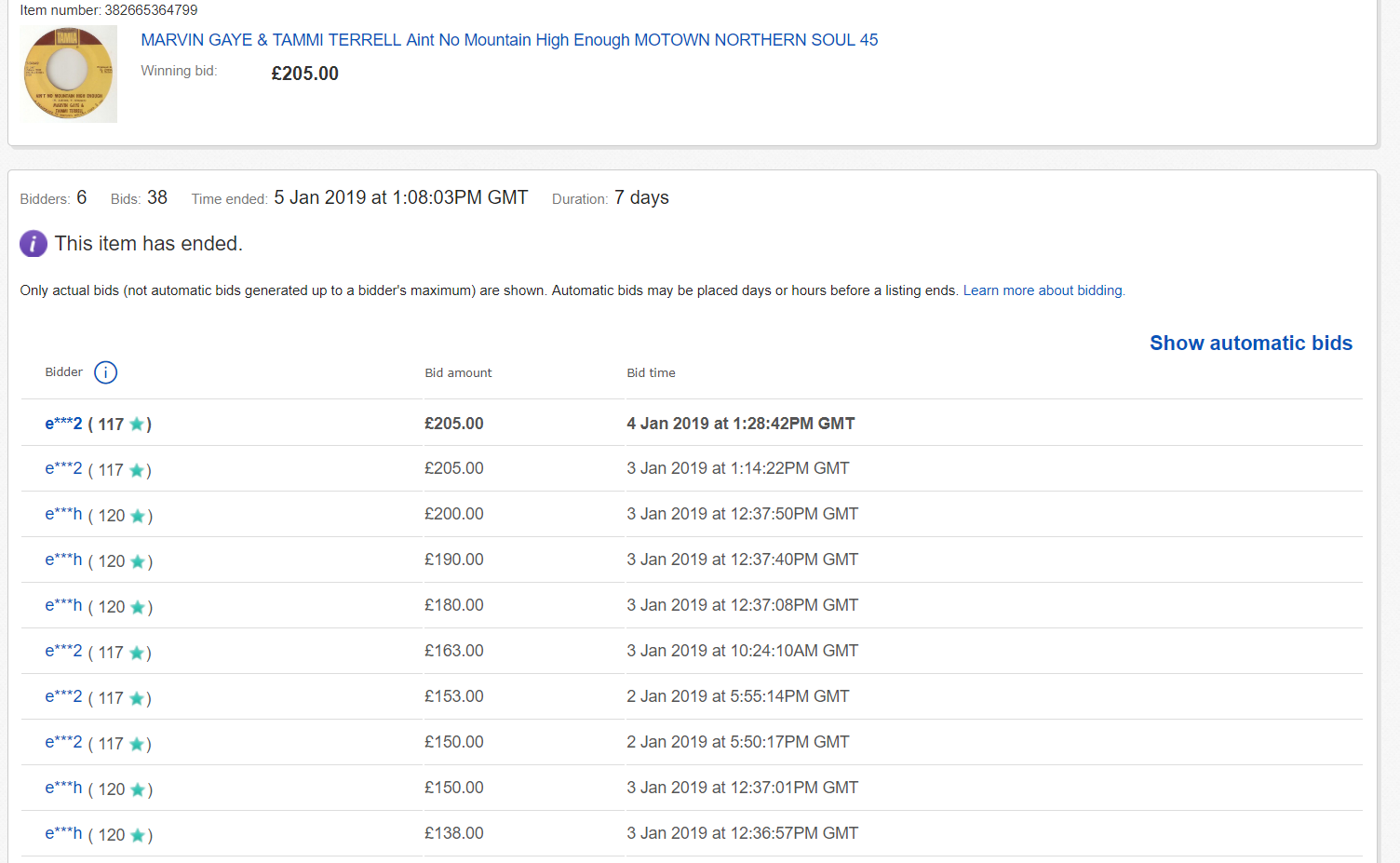This screenshot has width=1400, height=863.
Task: Open bidder e***h in £180.00 row
Action: [x=63, y=605]
